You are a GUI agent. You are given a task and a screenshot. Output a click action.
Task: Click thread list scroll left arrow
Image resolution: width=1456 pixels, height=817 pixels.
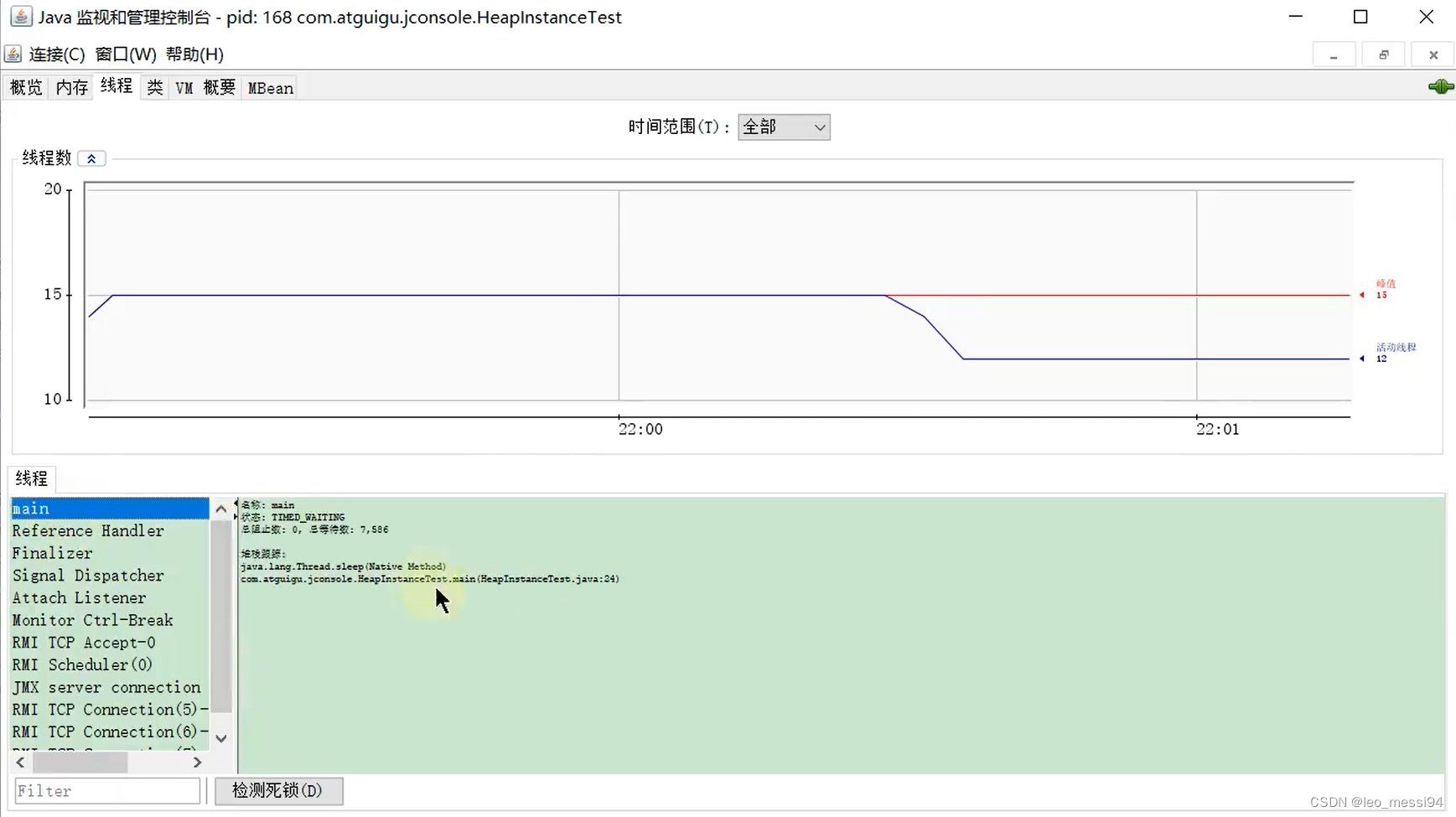point(21,763)
